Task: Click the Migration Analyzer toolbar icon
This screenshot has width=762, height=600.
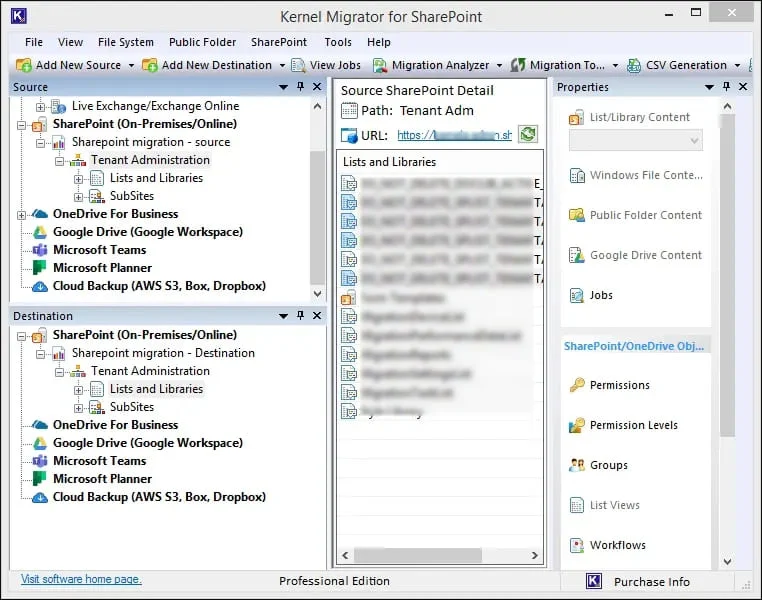Action: (380, 65)
